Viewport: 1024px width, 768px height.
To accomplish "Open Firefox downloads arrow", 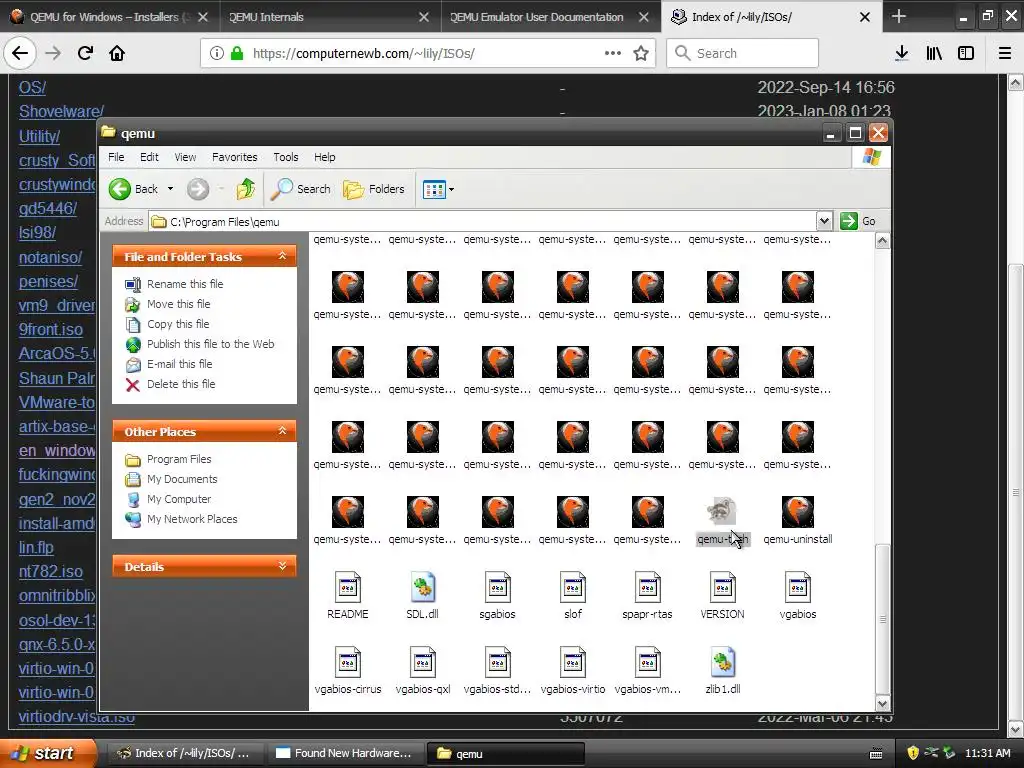I will click(902, 53).
